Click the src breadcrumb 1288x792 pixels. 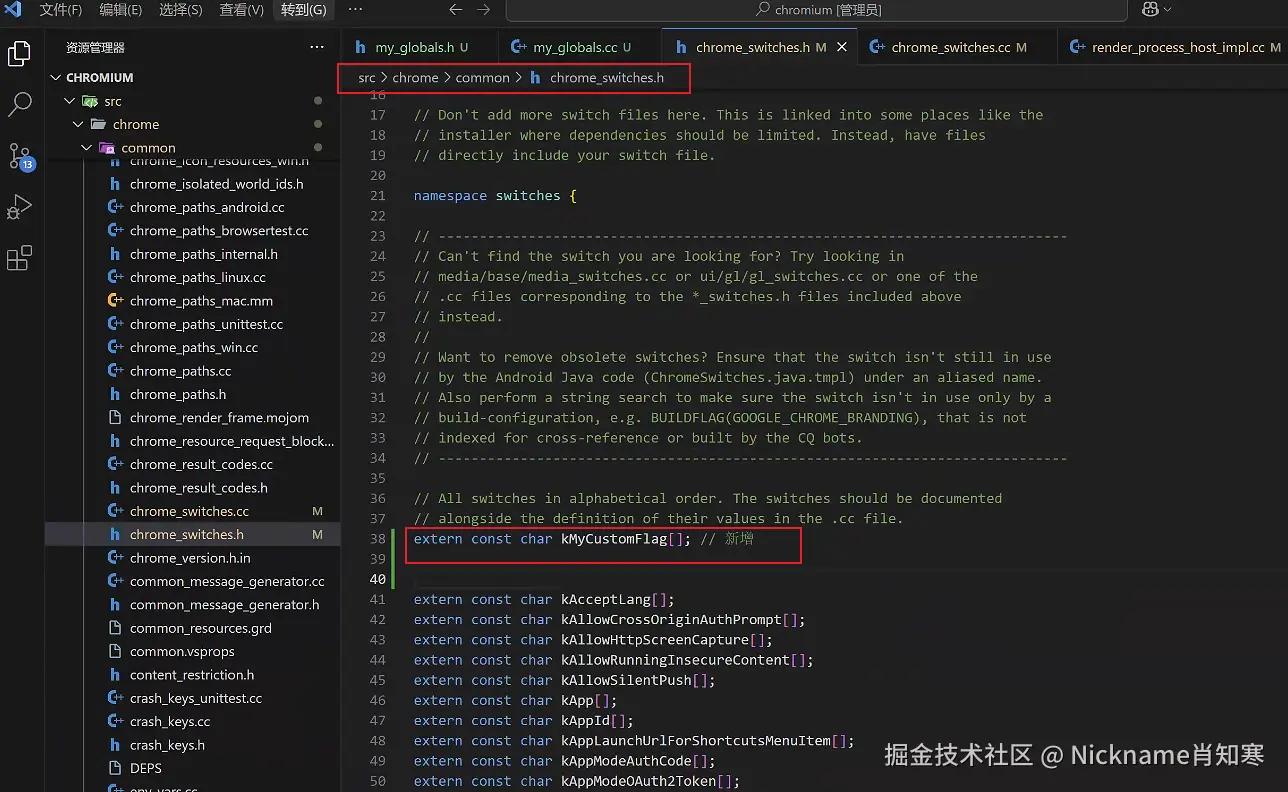367,77
